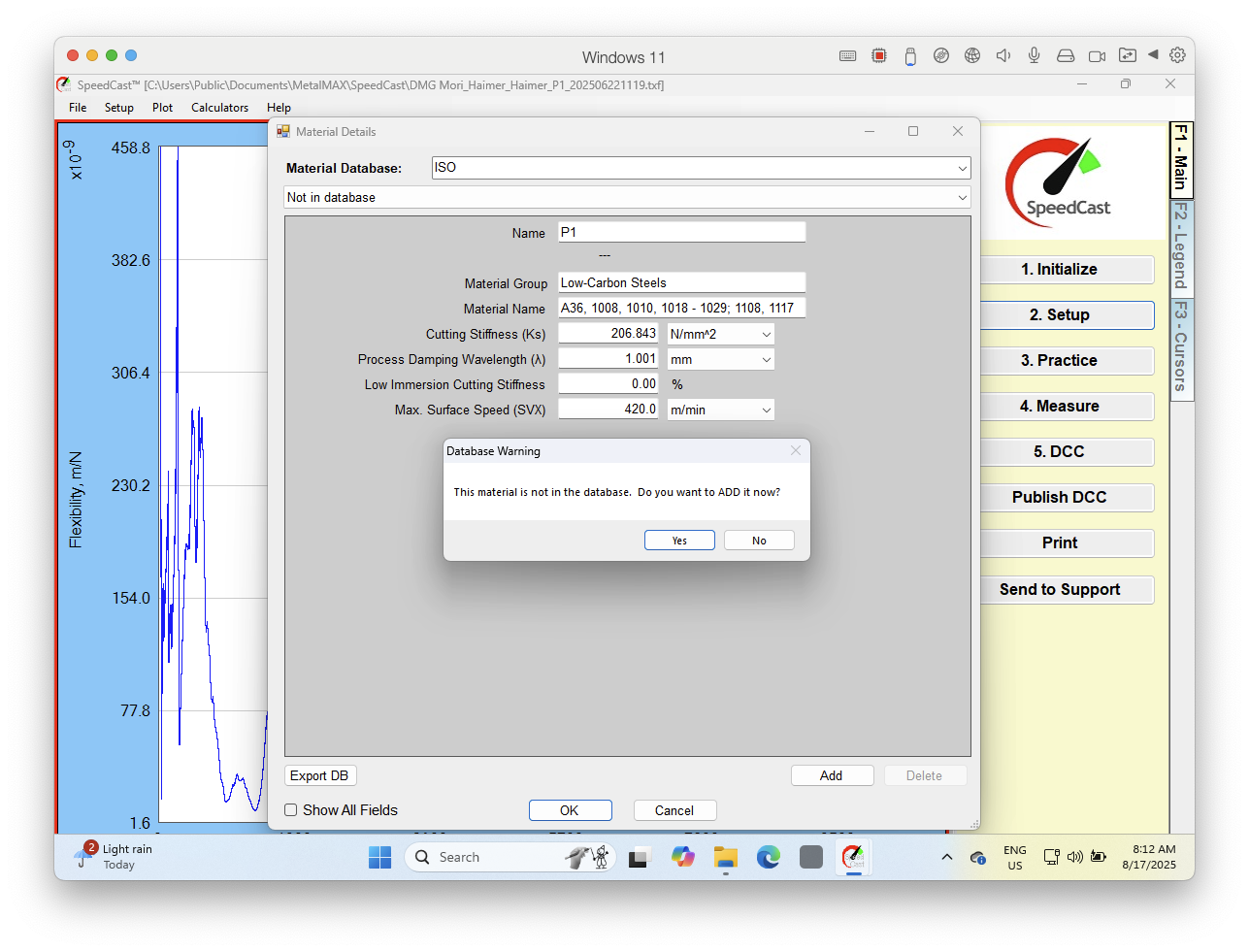Enable the Show All Fields checkbox

291,810
